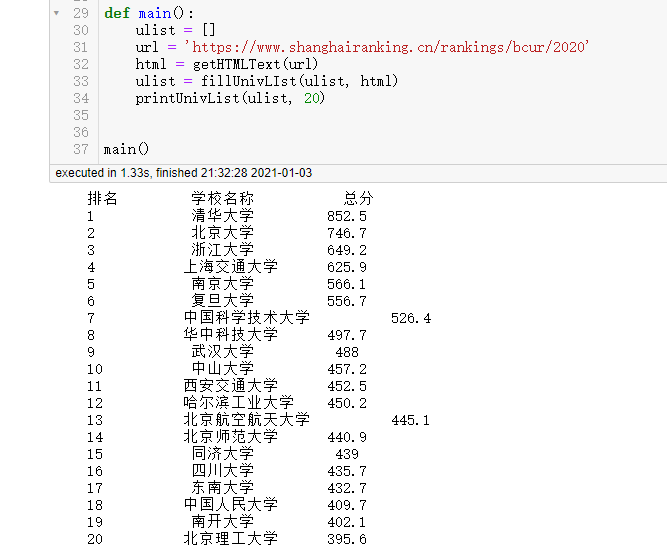667x559 pixels.
Task: Click 'ulist = []' code line
Action: point(176,30)
